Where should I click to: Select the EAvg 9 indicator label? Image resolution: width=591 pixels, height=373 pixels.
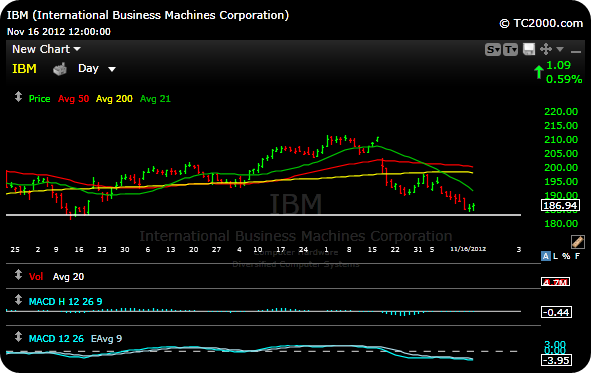click(x=106, y=339)
